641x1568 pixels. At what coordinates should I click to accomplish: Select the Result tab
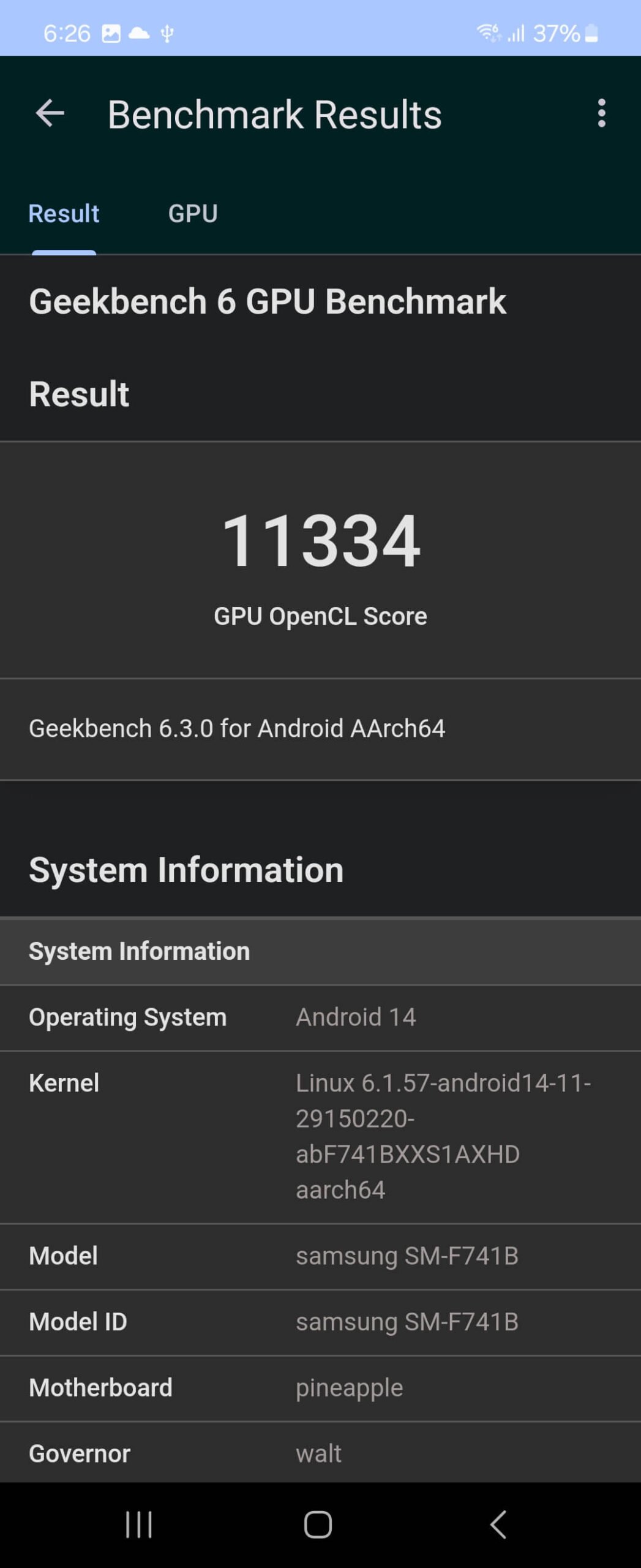[64, 214]
